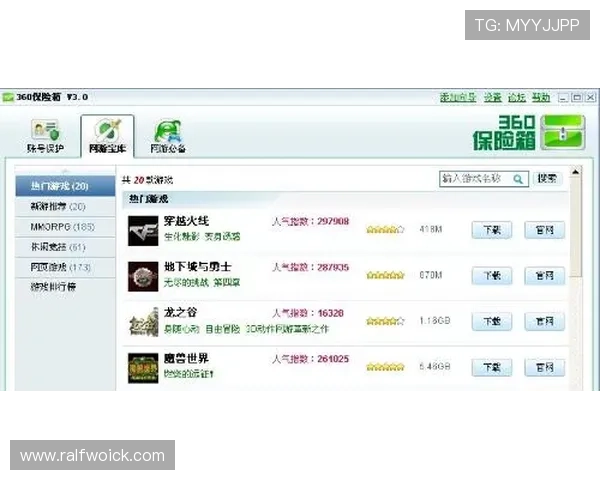600x480 pixels.
Task: Click the star rating for 魔兽世界
Action: click(385, 367)
